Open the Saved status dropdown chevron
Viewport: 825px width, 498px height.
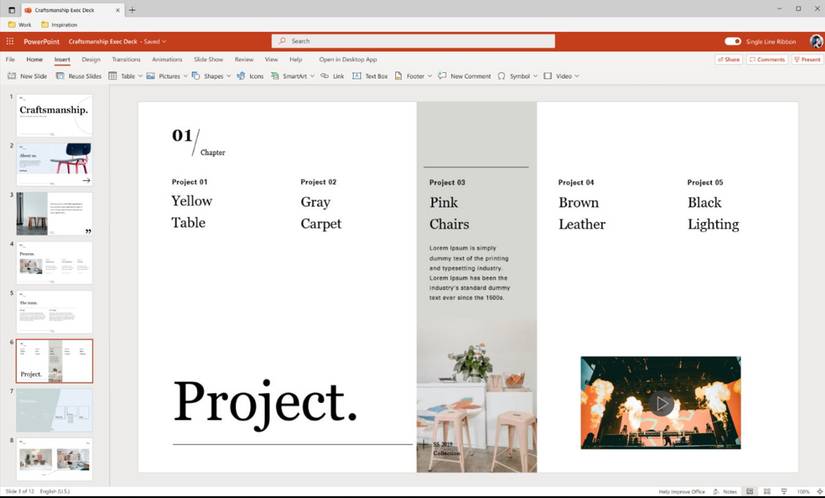coord(164,41)
